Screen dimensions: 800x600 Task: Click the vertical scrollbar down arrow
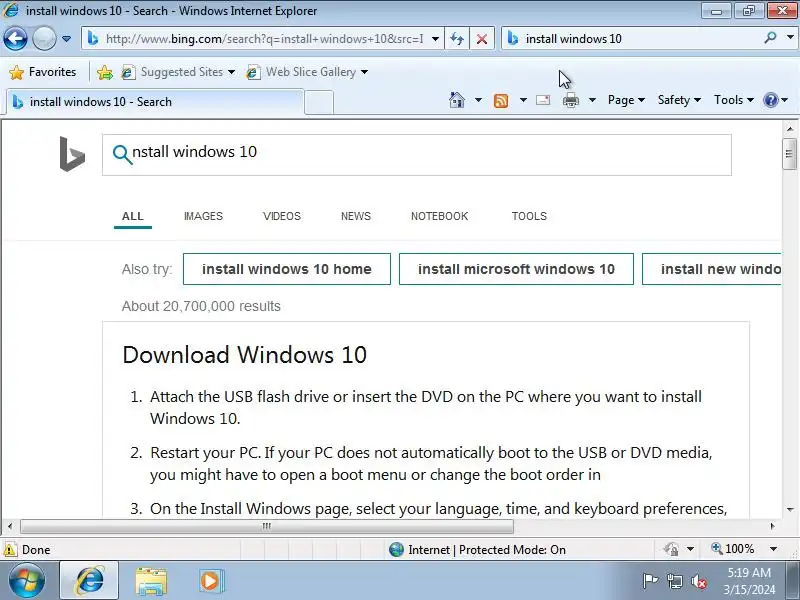pyautogui.click(x=790, y=510)
